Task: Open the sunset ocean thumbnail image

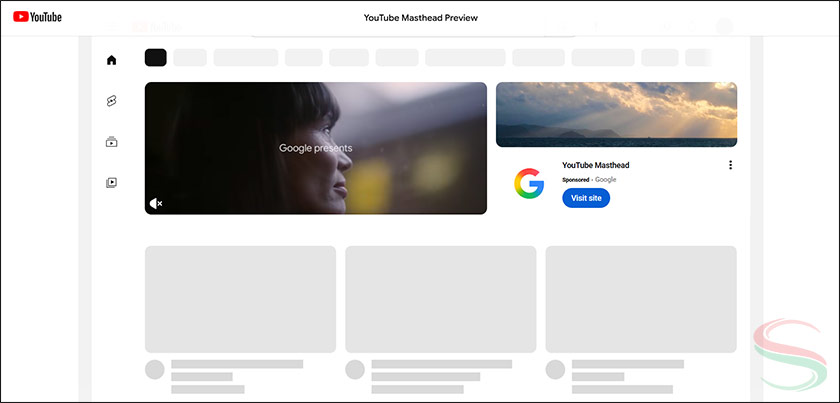Action: point(616,114)
